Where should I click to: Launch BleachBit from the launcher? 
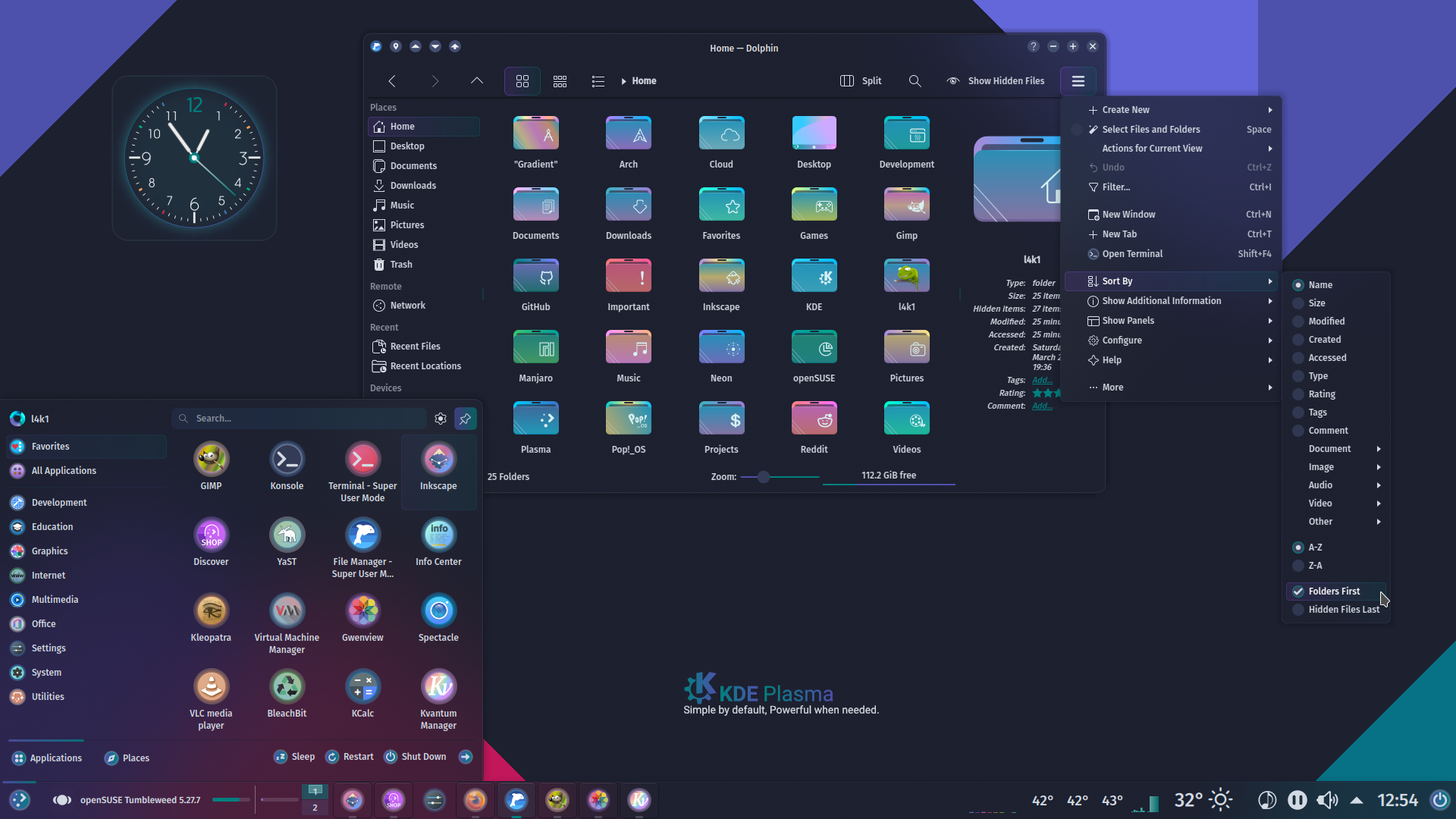point(287,693)
